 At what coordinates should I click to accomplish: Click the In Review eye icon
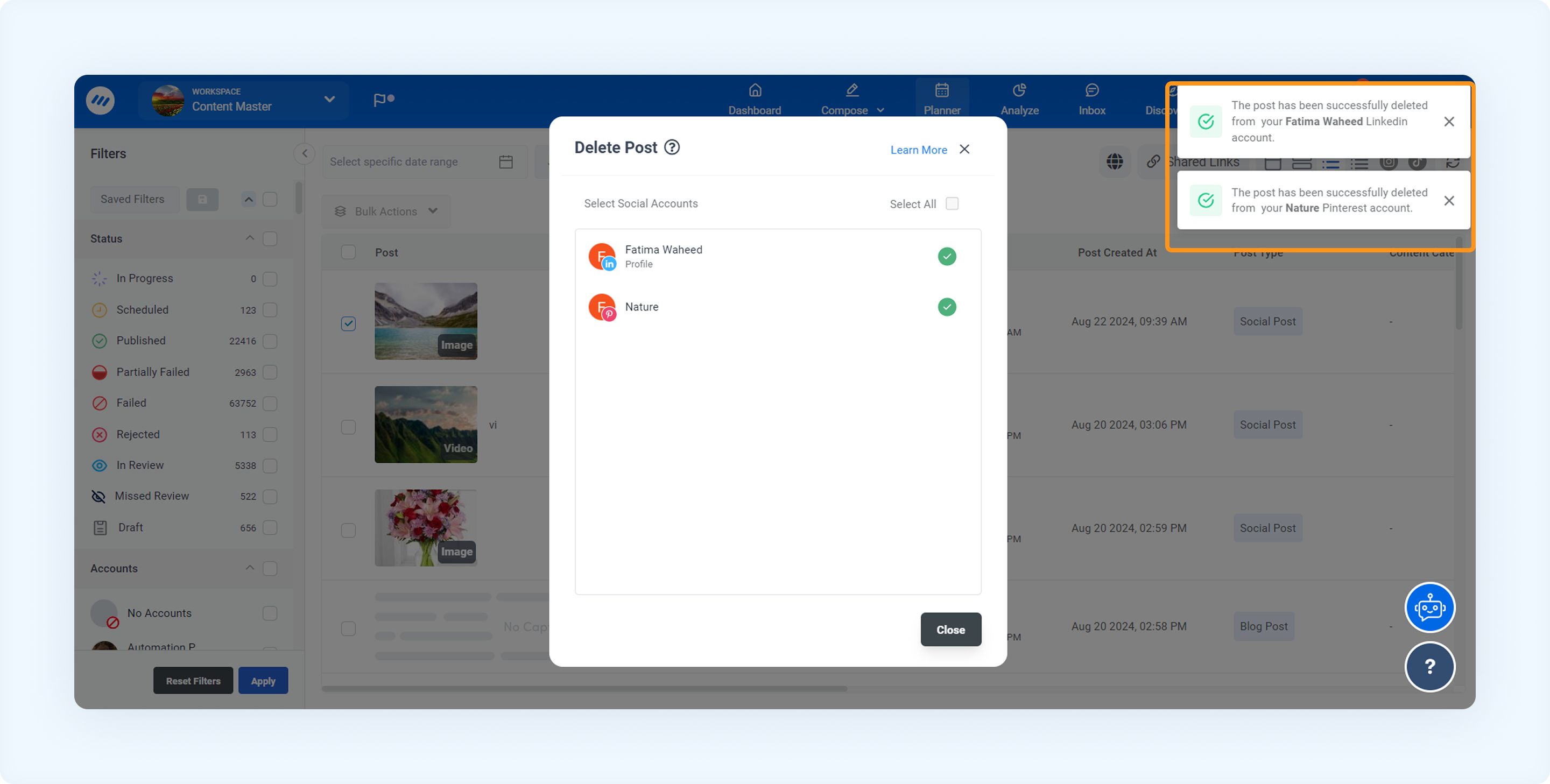[99, 465]
